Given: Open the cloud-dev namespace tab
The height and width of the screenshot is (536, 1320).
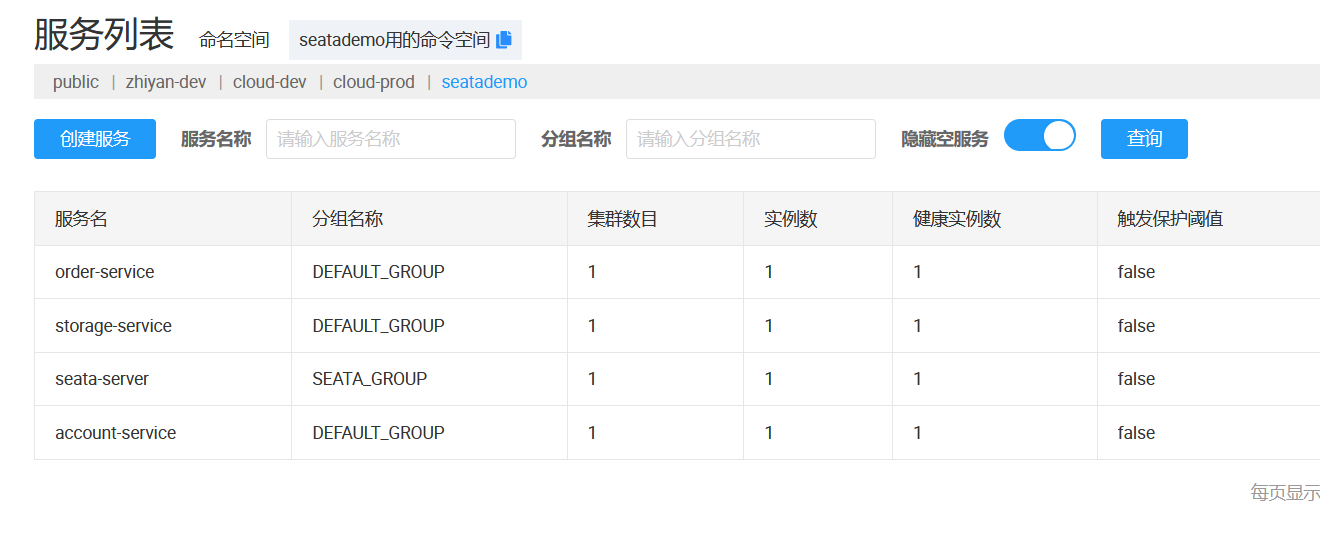Looking at the screenshot, I should click(270, 82).
